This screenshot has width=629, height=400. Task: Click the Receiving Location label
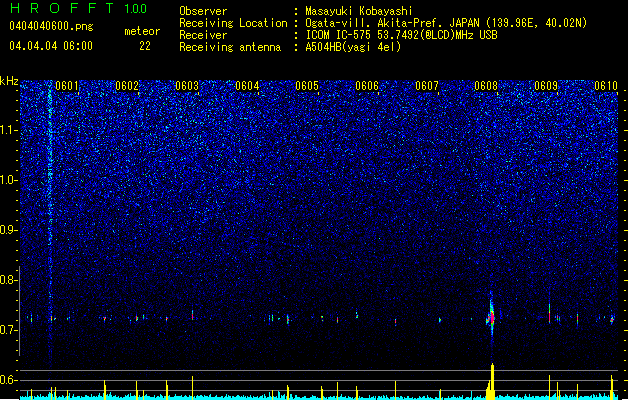(233, 23)
